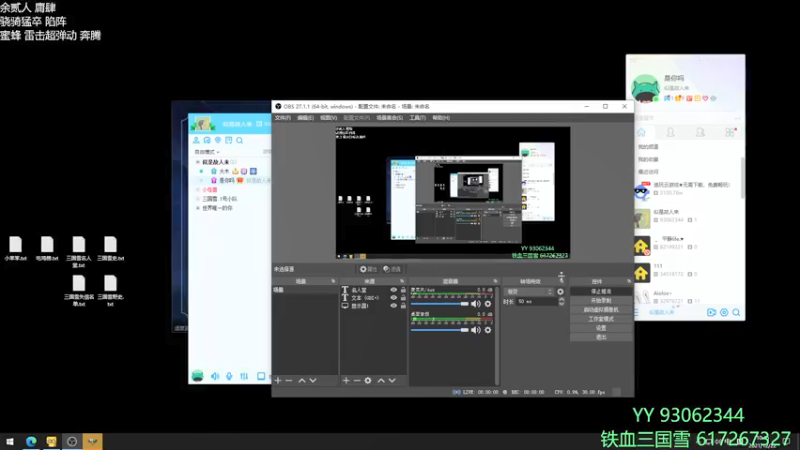Screen dimensions: 800x450
Task: Remove the selected source with the minus icon
Action: tap(357, 381)
